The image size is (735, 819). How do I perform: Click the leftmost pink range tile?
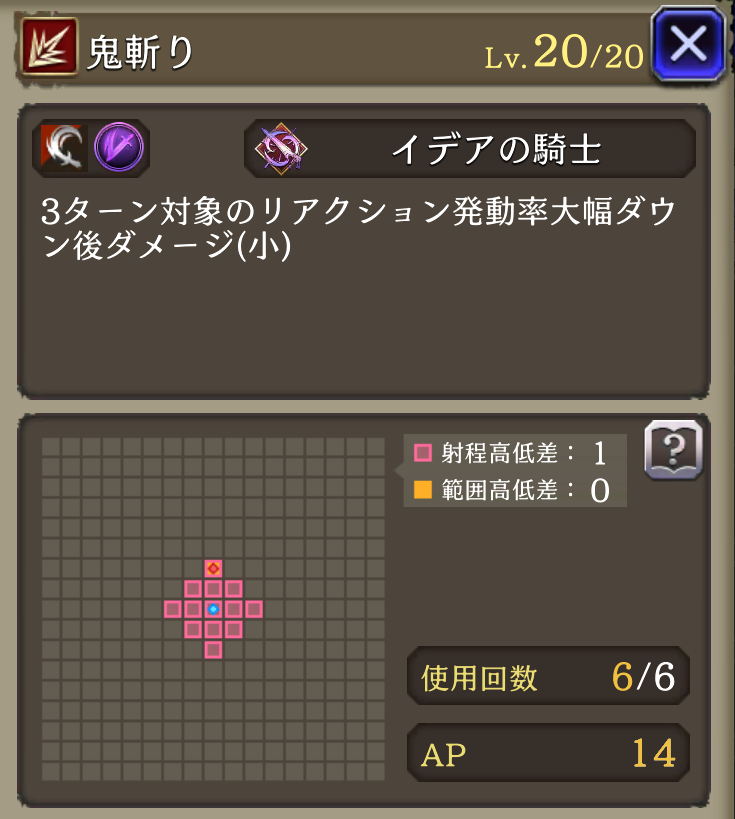pyautogui.click(x=172, y=609)
